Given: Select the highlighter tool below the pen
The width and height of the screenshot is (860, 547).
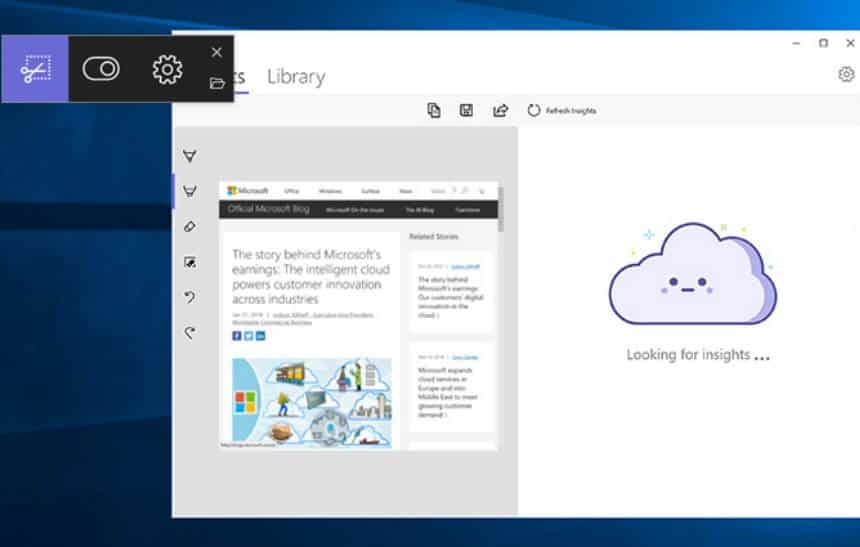Looking at the screenshot, I should coord(190,191).
